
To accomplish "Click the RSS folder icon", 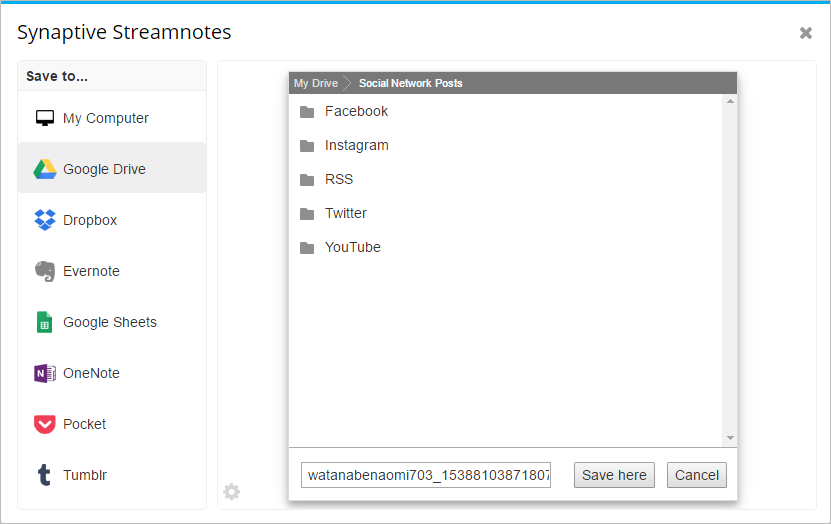I will tap(307, 180).
